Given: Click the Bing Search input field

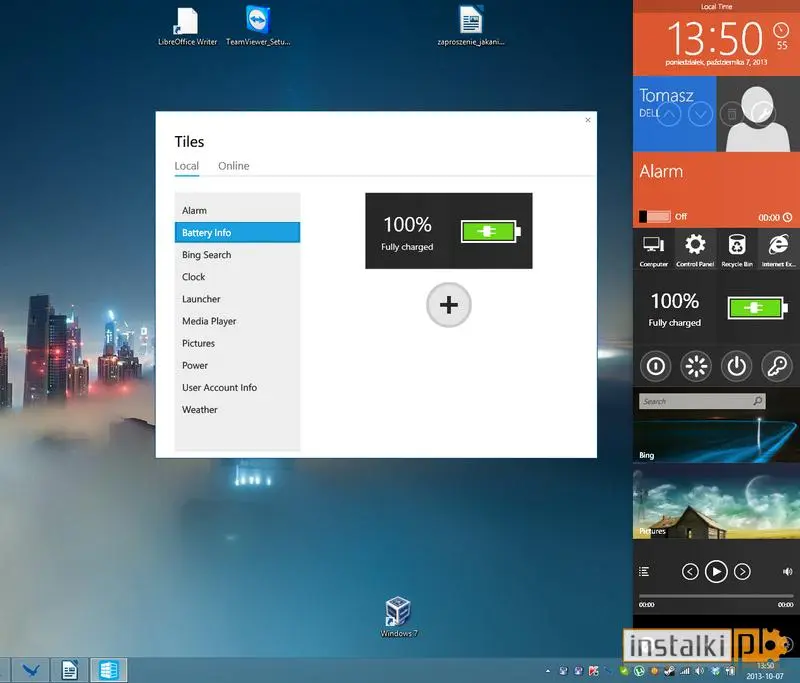Looking at the screenshot, I should 702,401.
